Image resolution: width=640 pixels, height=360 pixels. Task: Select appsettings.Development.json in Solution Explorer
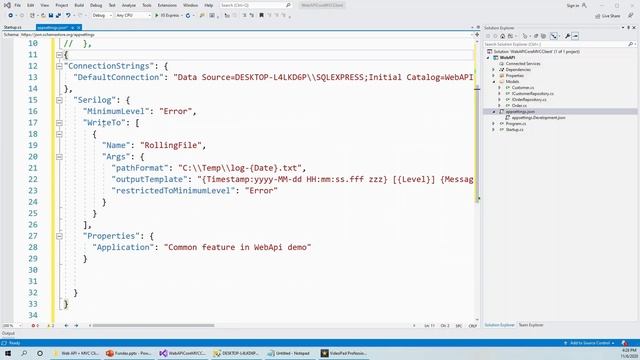point(538,118)
